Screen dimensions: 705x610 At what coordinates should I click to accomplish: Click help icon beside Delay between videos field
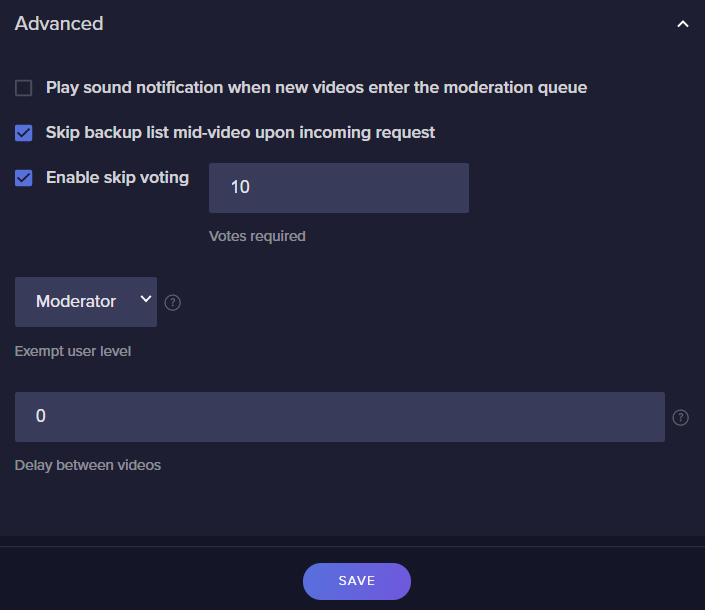pyautogui.click(x=680, y=418)
